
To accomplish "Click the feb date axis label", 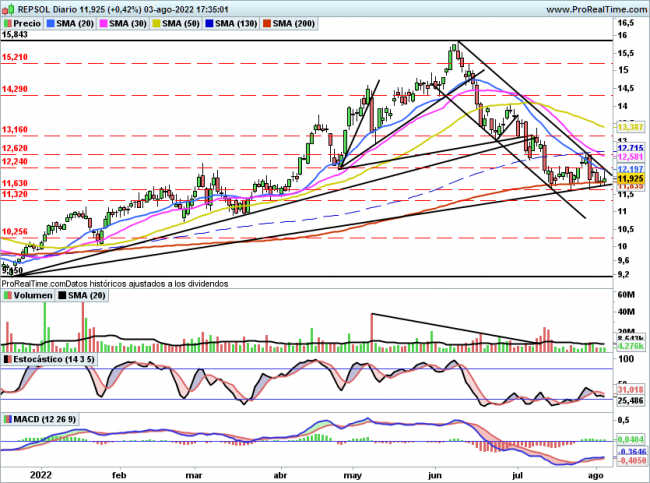I will coord(119,474).
